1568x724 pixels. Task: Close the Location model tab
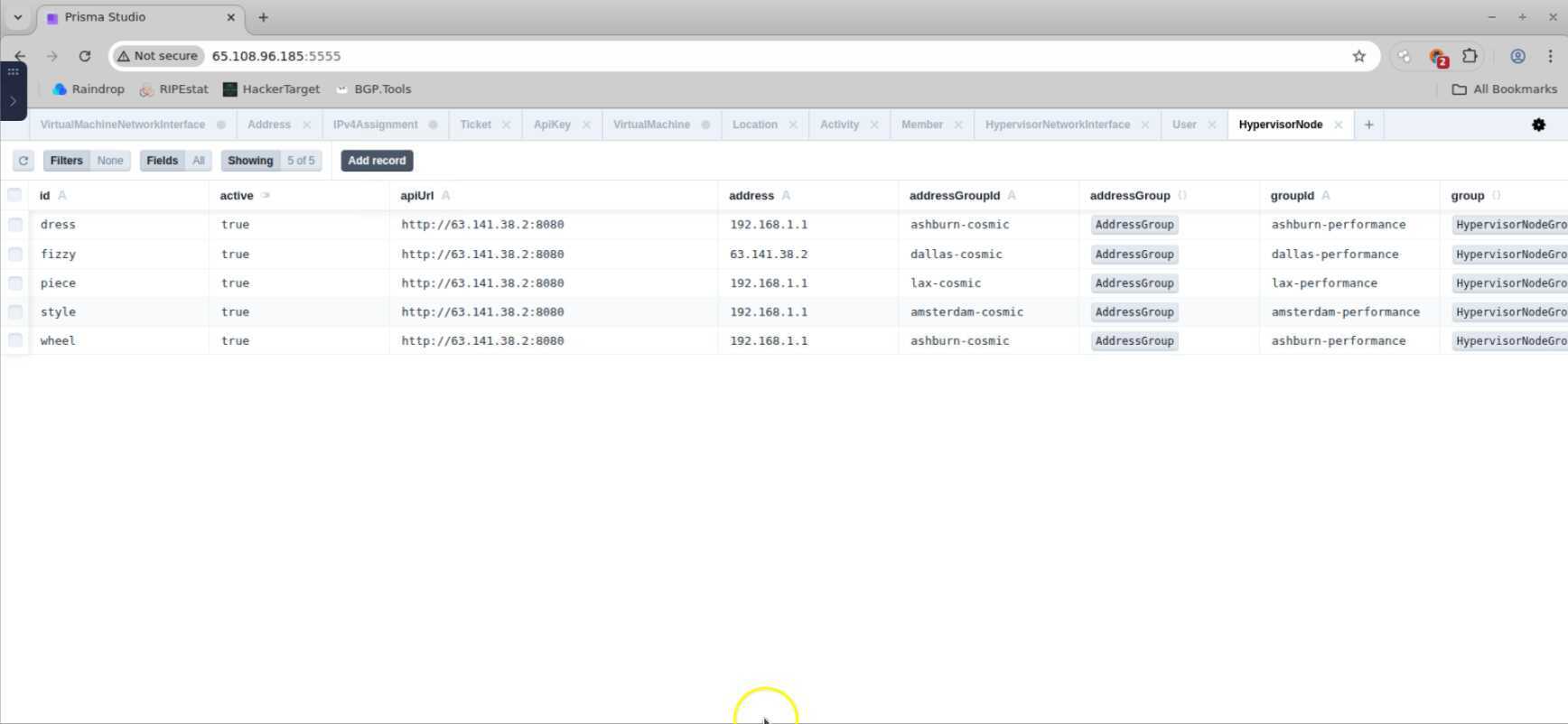[793, 125]
